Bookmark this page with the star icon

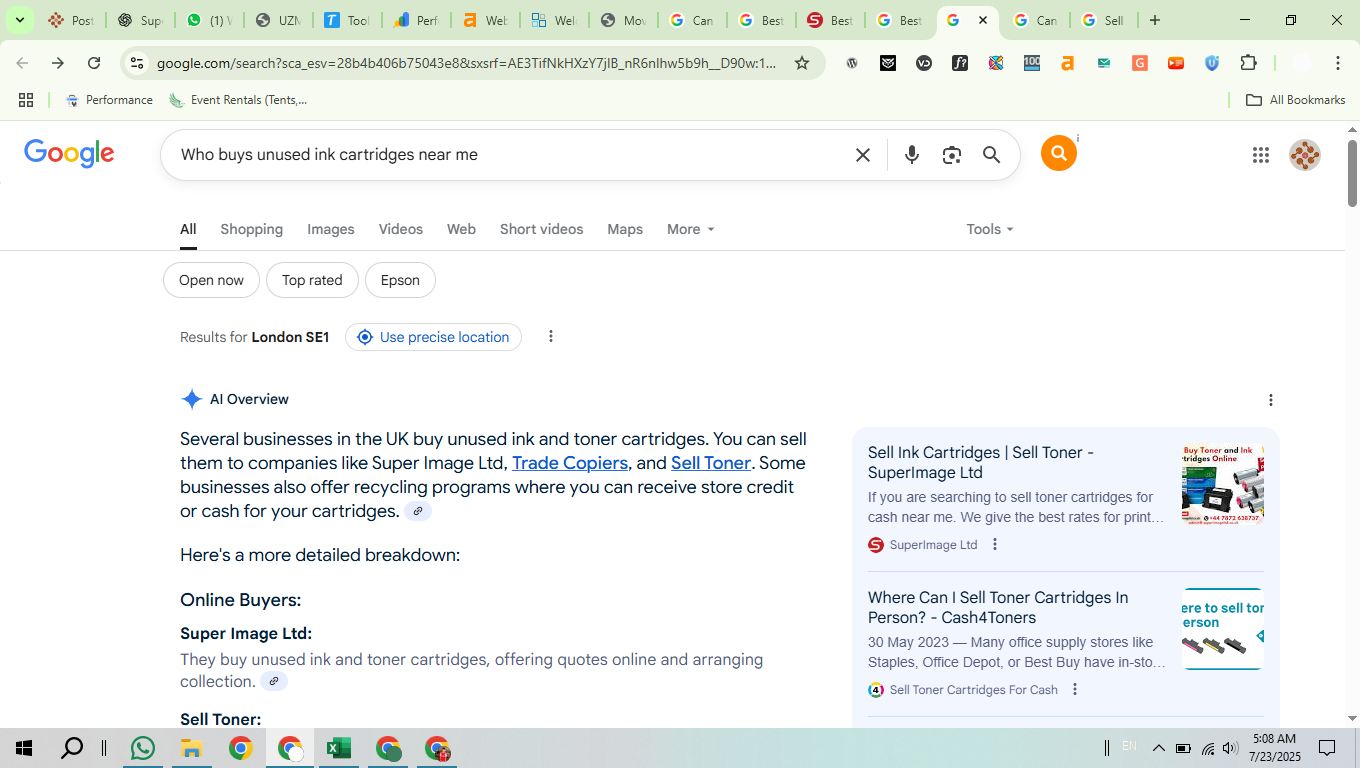(x=801, y=63)
